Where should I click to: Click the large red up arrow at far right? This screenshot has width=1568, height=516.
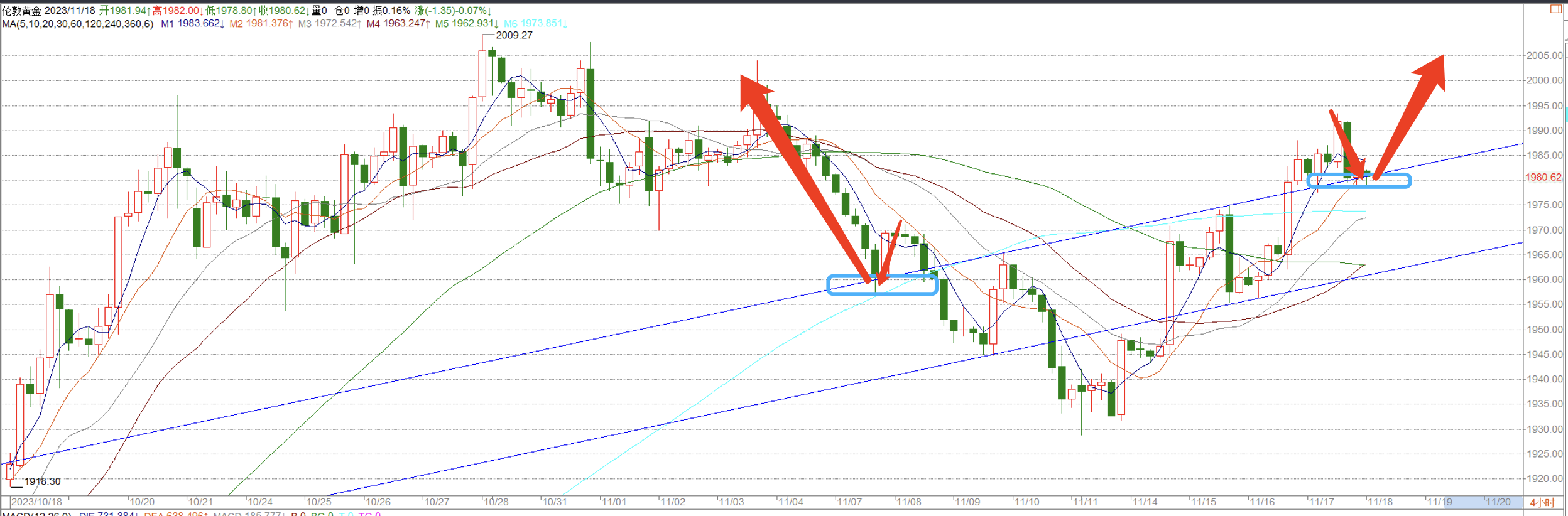[x=1415, y=113]
